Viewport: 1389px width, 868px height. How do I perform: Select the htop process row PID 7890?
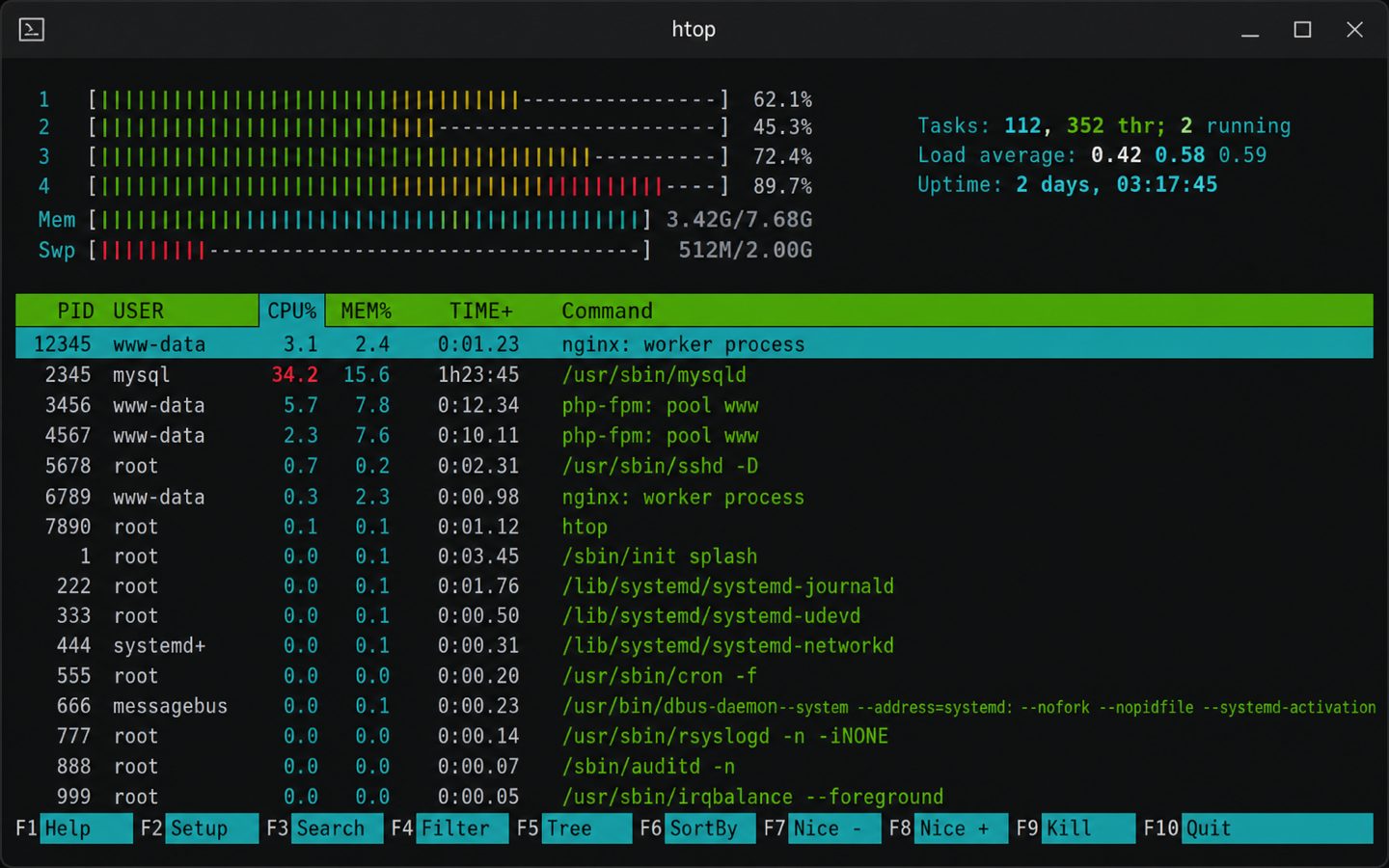click(694, 527)
